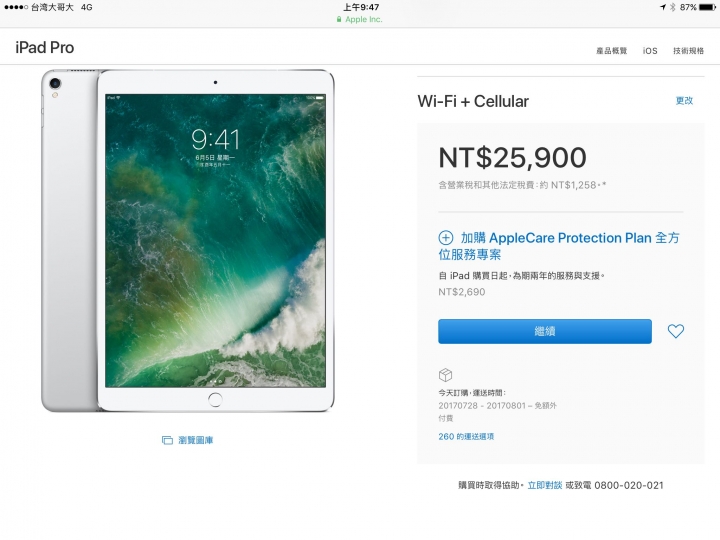Image resolution: width=720 pixels, height=540 pixels.
Task: Click 立即對談 chat link
Action: pyautogui.click(x=545, y=485)
